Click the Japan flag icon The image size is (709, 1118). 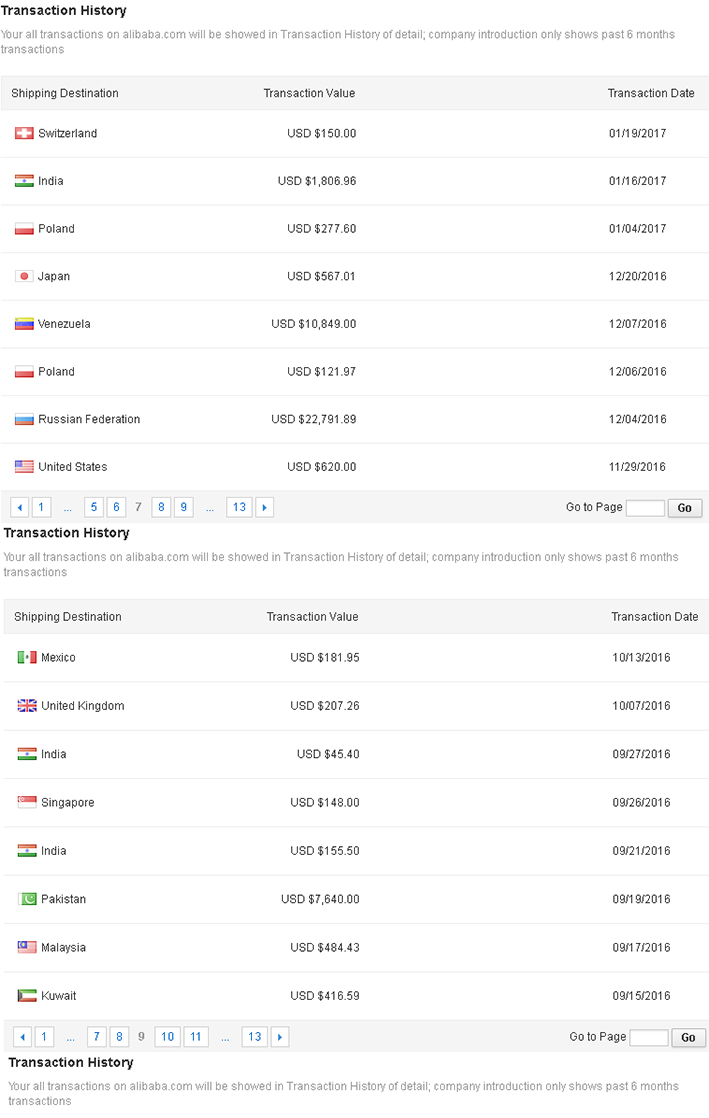[x=24, y=276]
